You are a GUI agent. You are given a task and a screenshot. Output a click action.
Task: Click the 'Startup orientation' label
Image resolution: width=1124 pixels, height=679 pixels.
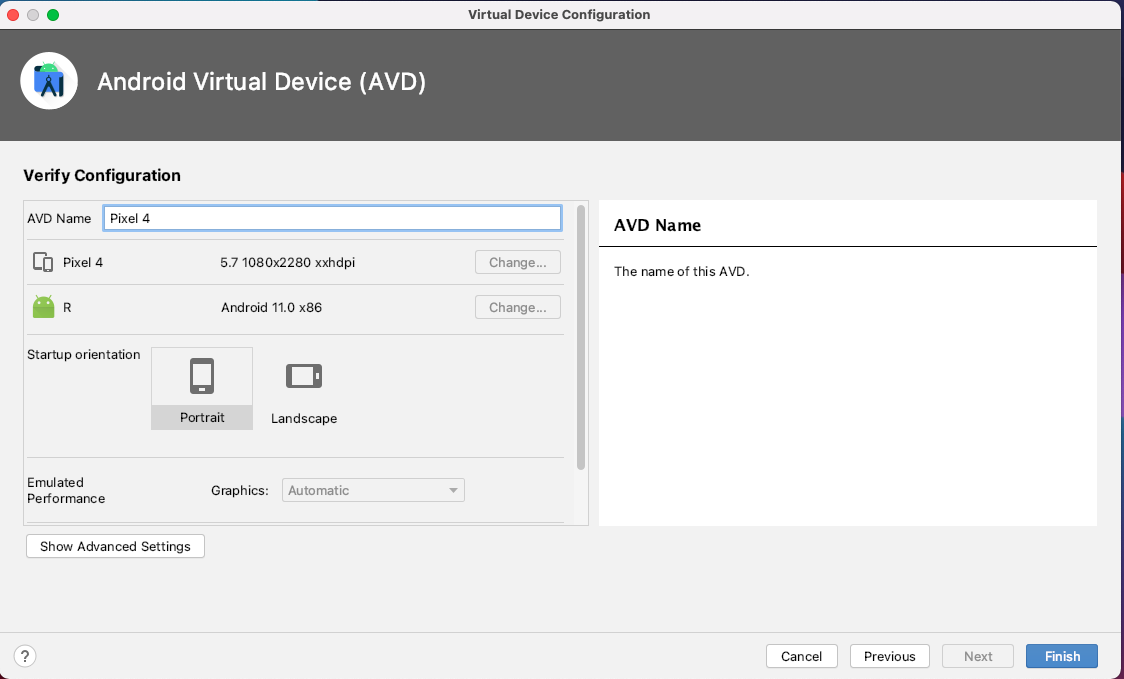tap(84, 354)
